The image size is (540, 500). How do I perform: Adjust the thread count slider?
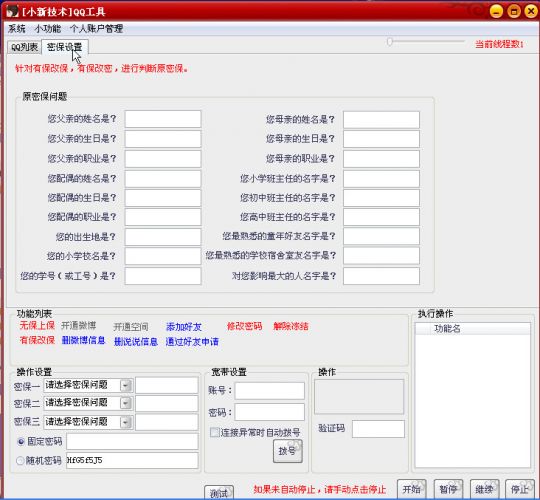click(x=390, y=42)
